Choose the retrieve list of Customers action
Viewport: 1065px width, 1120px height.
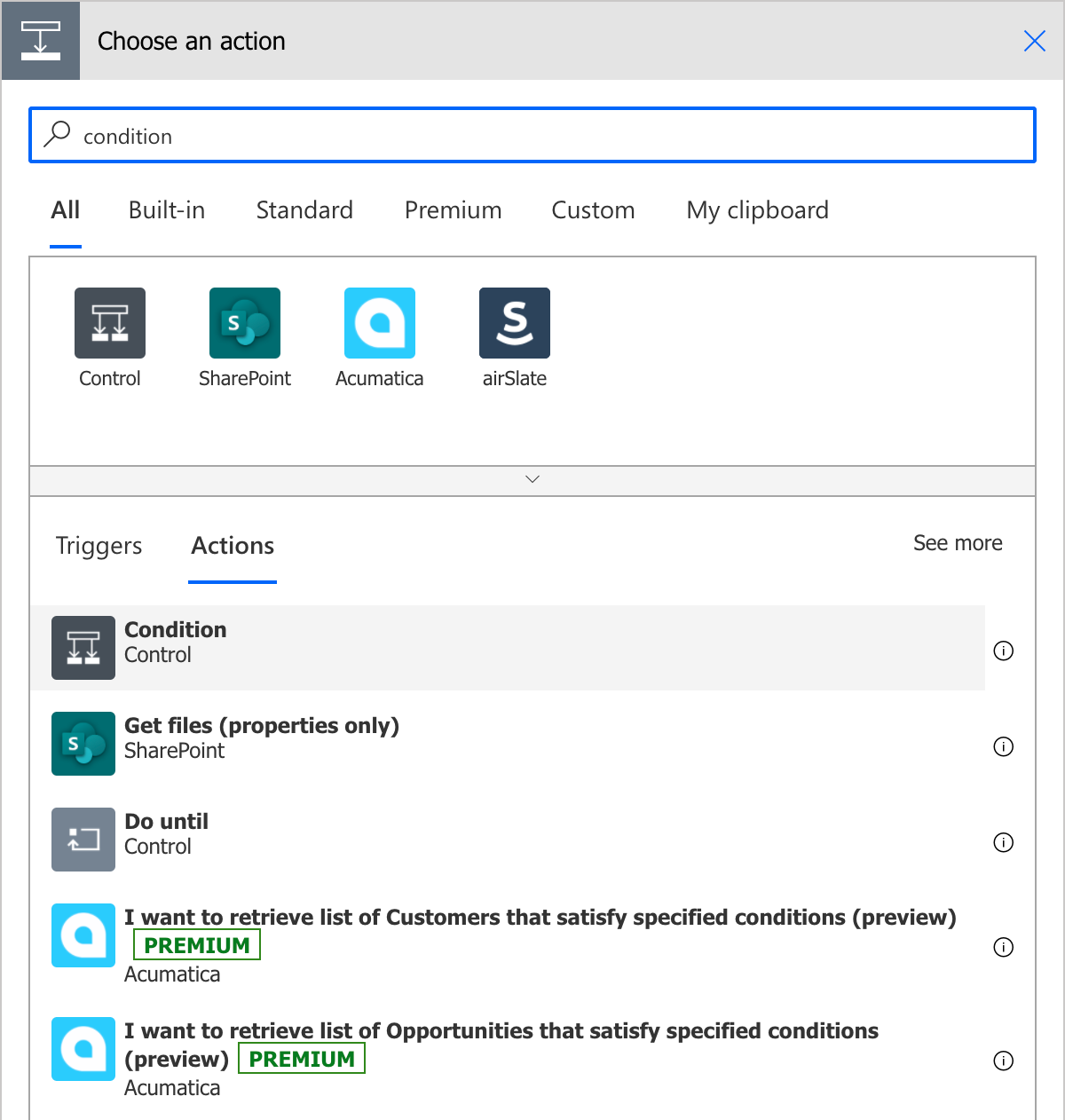508,945
